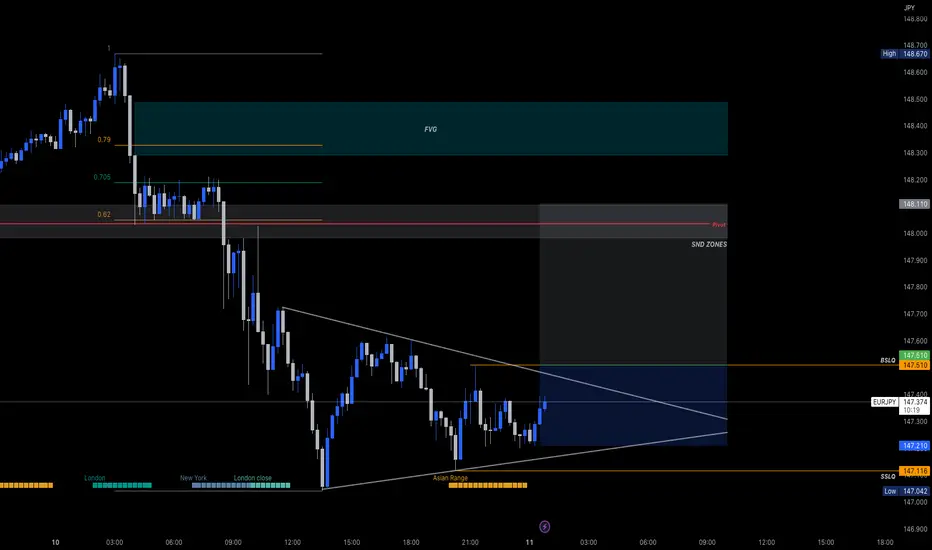Image resolution: width=932 pixels, height=550 pixels.
Task: Click the 0.705 Fibonacci level label
Action: (102, 177)
